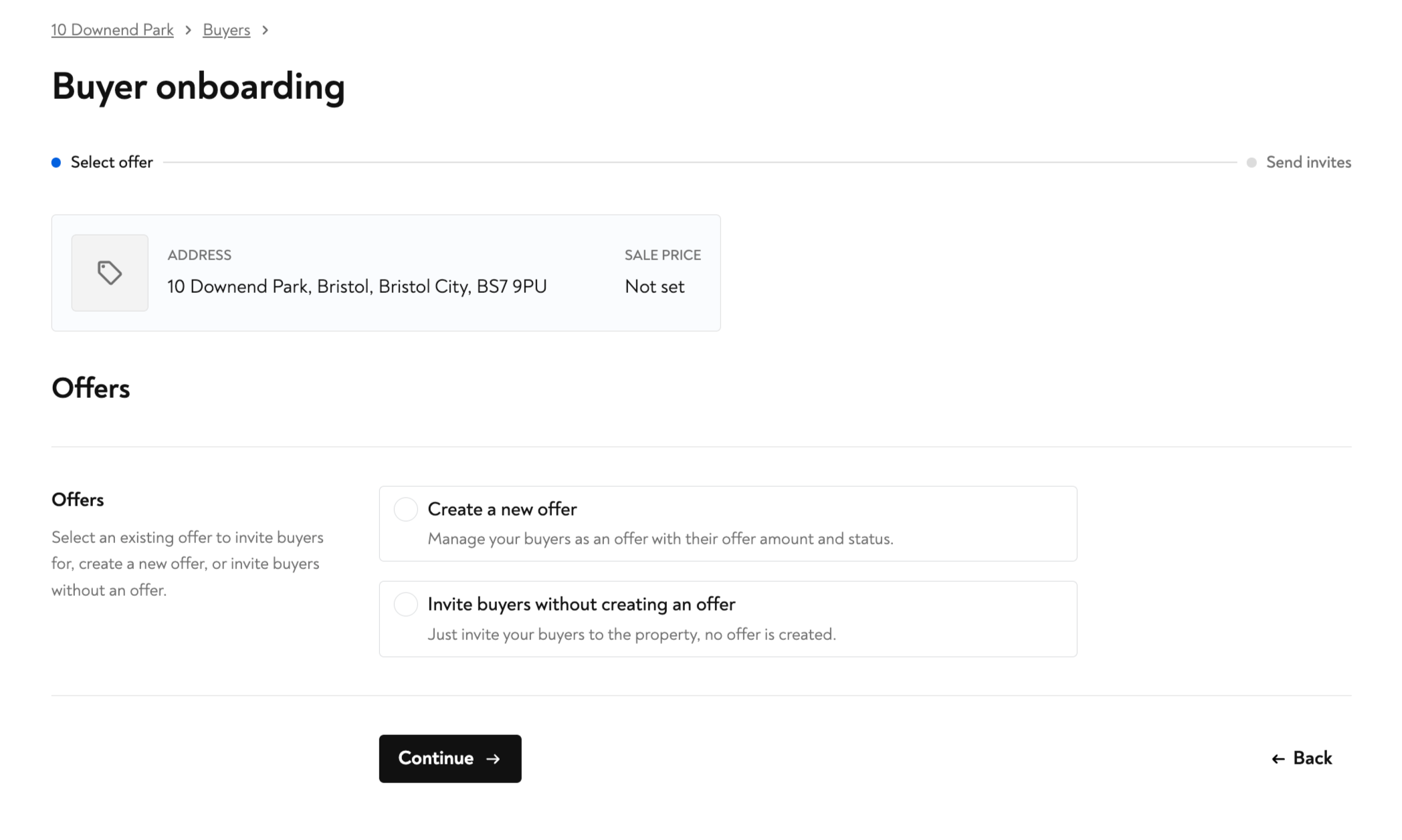
Task: Click the Select offer step label
Action: pyautogui.click(x=112, y=163)
